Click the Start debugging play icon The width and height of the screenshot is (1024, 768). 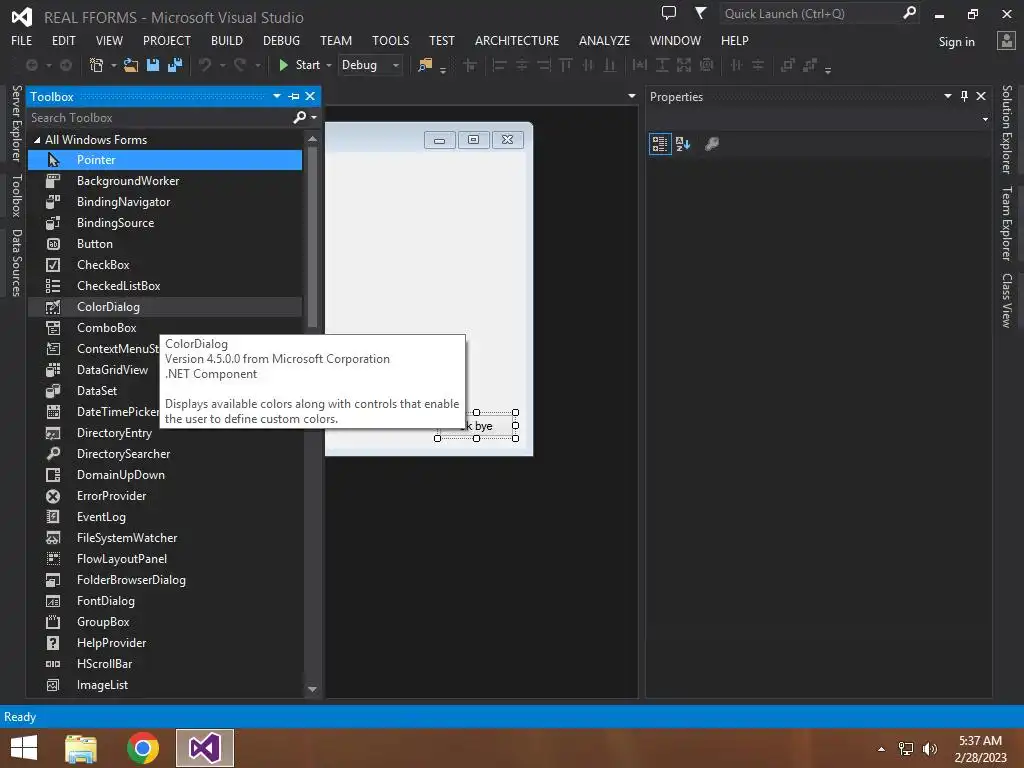tap(283, 65)
